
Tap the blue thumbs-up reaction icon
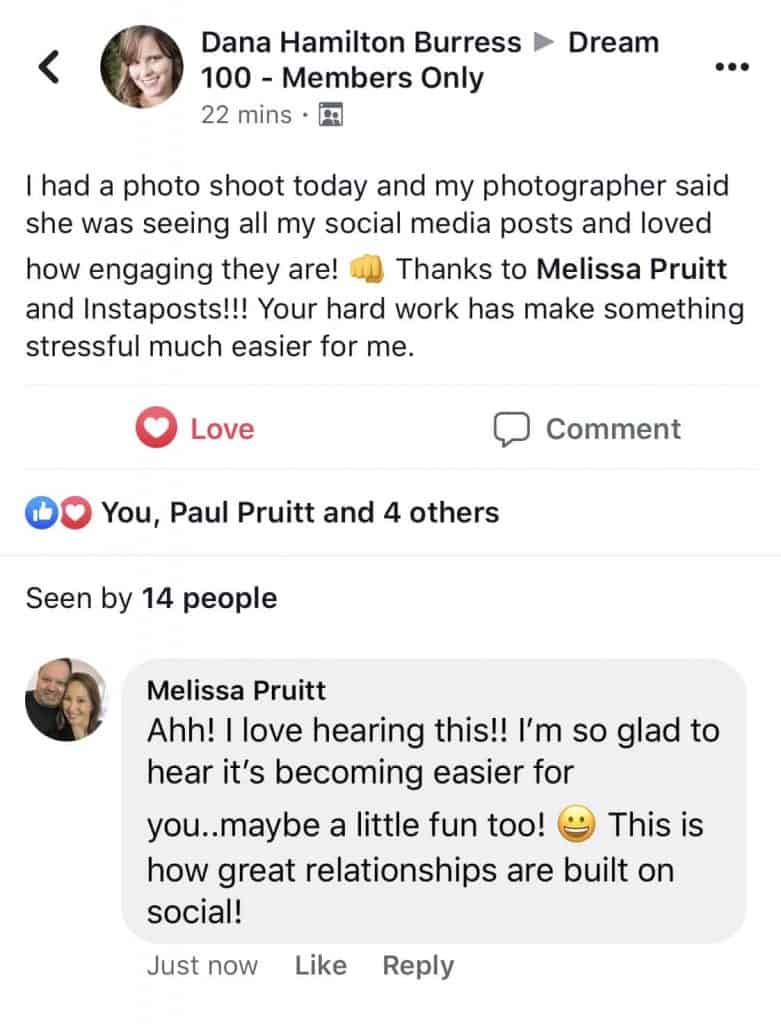point(41,513)
